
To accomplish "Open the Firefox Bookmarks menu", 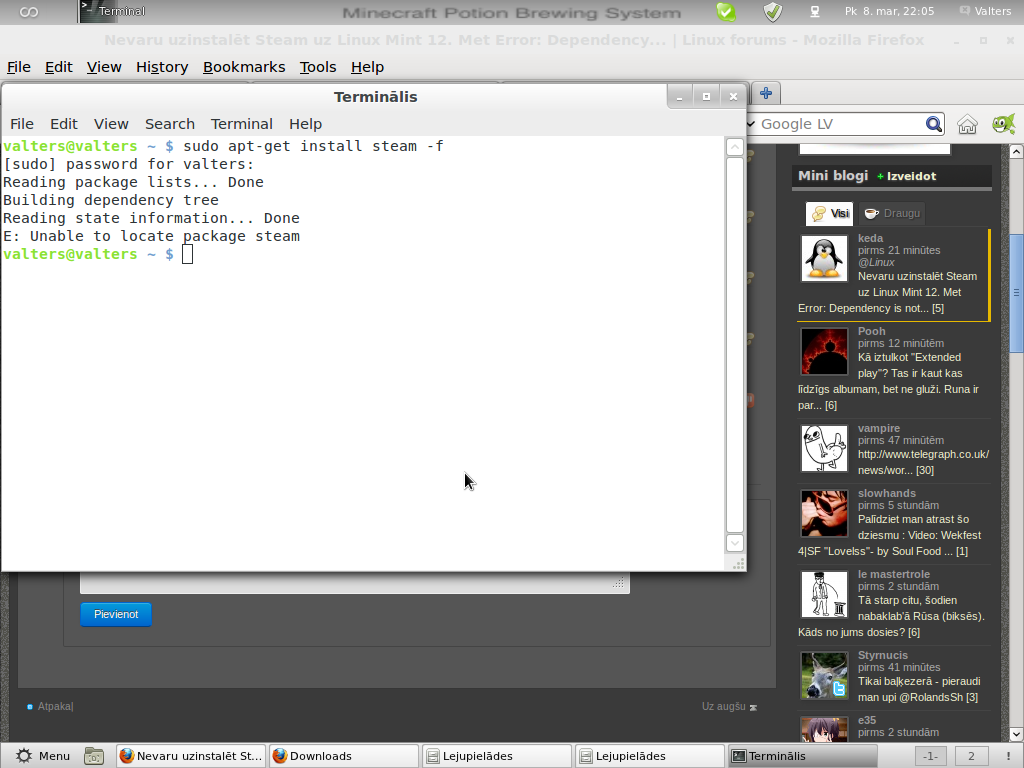I will pos(244,67).
